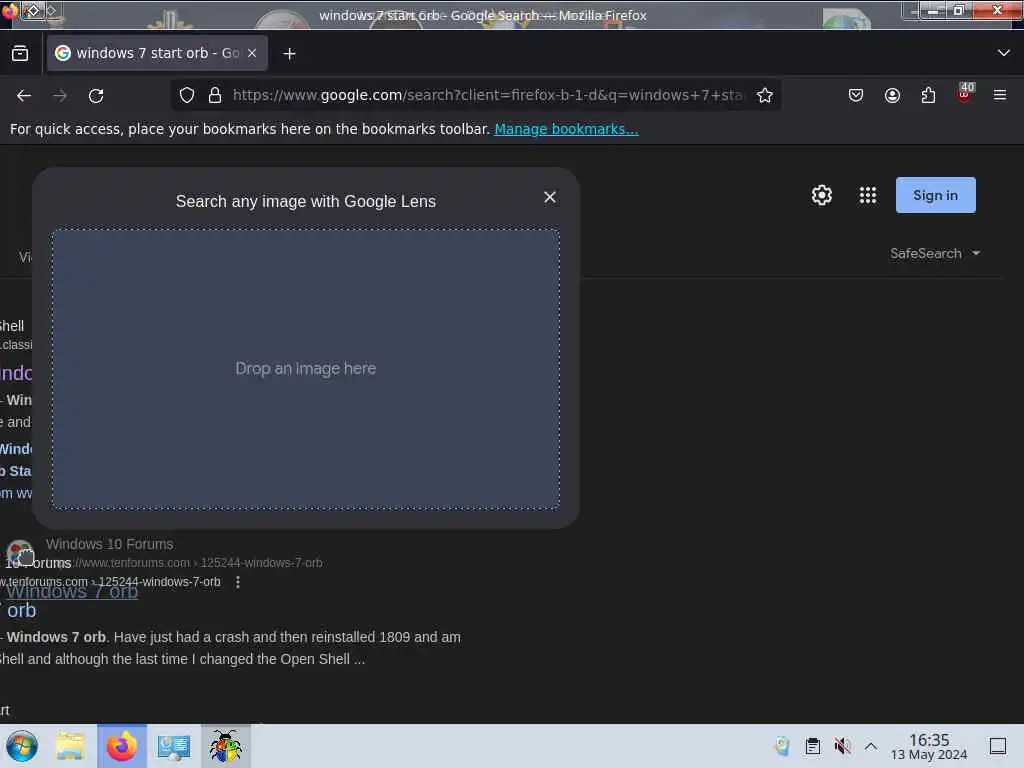
Task: Open the tray icon left of clipboard
Action: click(782, 746)
